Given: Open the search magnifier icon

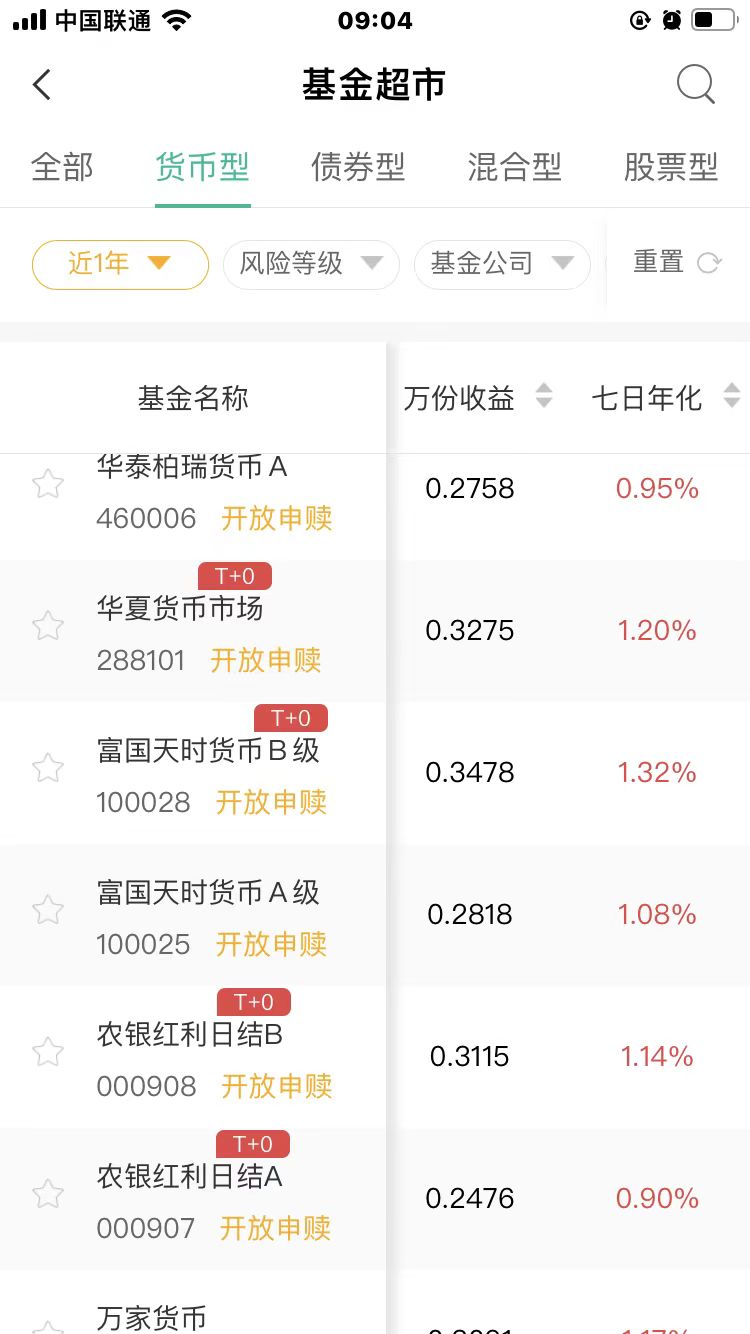Looking at the screenshot, I should click(x=695, y=85).
